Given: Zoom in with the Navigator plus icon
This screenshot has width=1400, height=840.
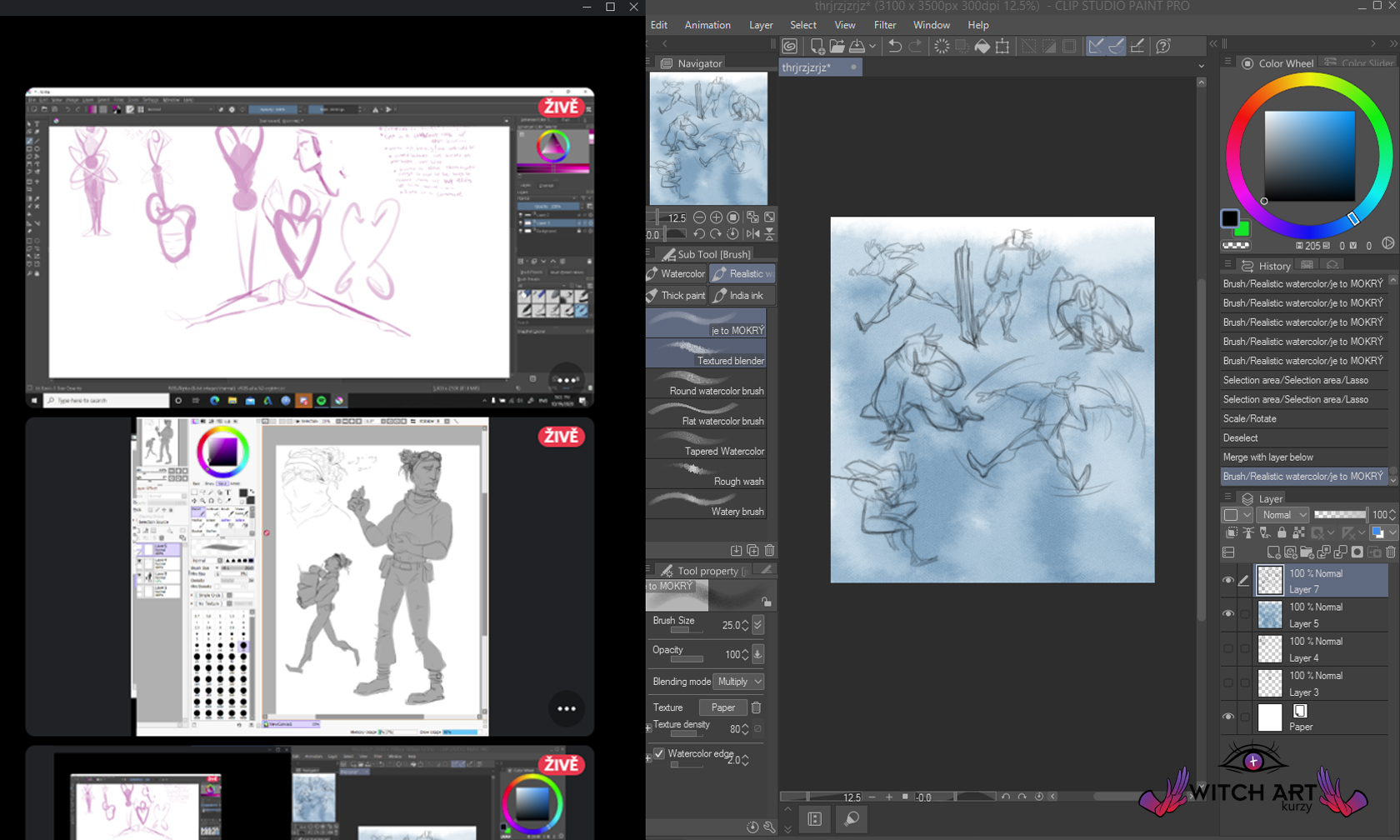Looking at the screenshot, I should pos(716,217).
